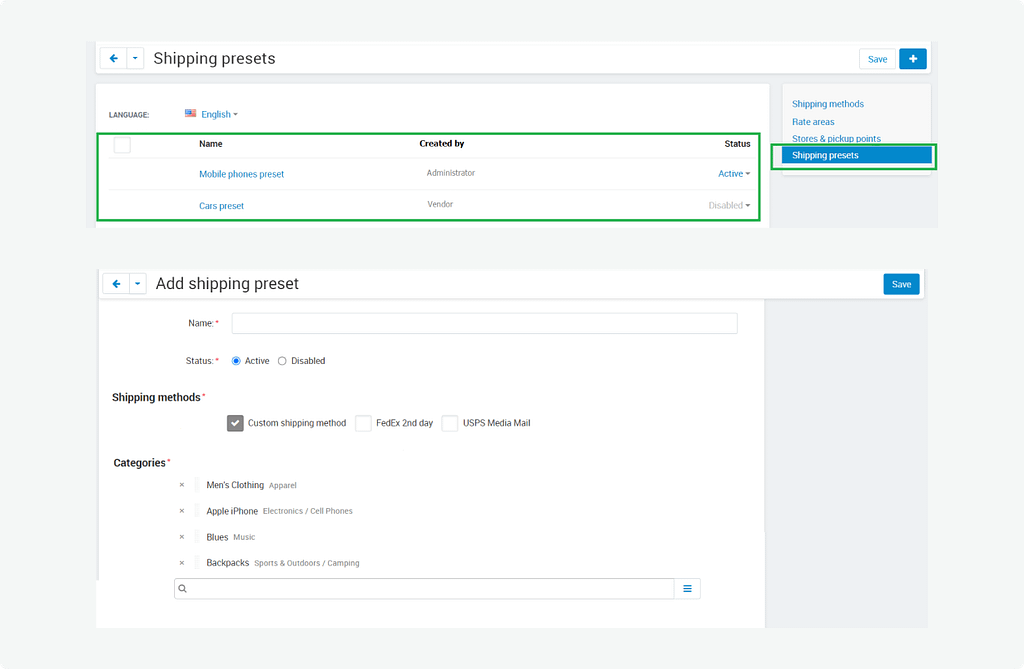1024x669 pixels.
Task: Click the back arrow beside Add shipping preset
Action: point(116,284)
